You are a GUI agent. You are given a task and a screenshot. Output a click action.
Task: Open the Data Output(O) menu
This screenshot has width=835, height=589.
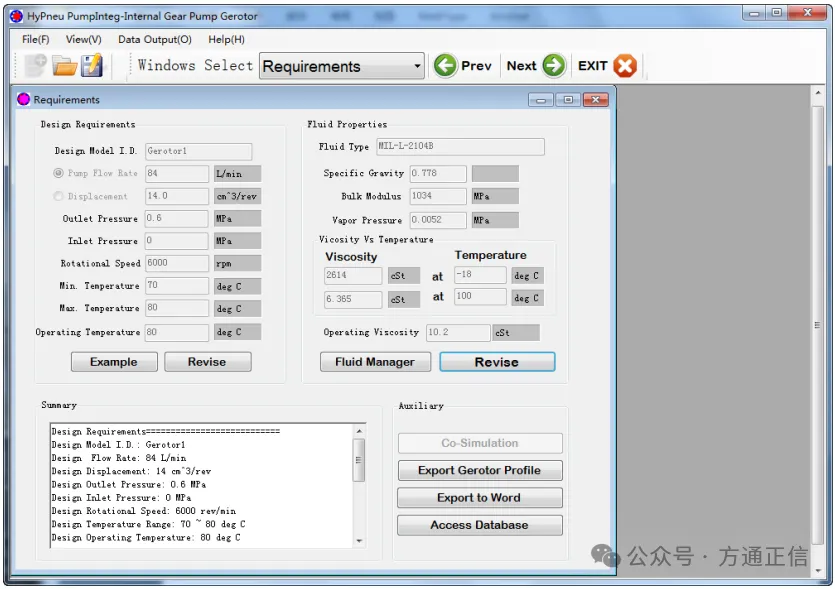click(x=155, y=39)
